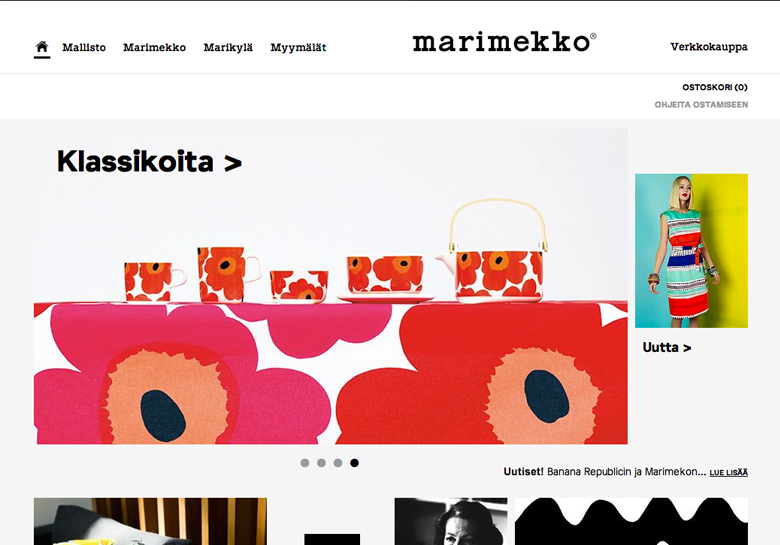Open the Unikko teapot banner image
Viewport: 780px width, 545px height.
(331, 286)
